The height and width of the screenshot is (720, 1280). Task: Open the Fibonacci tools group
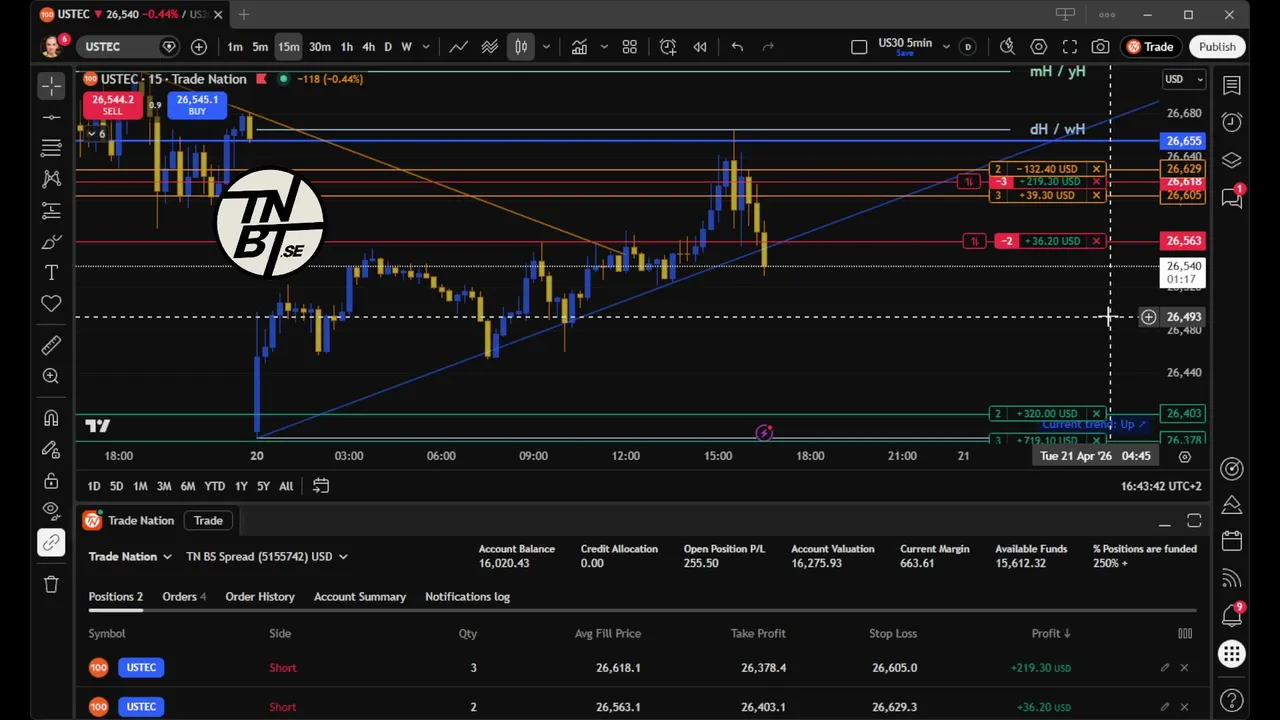tap(51, 148)
